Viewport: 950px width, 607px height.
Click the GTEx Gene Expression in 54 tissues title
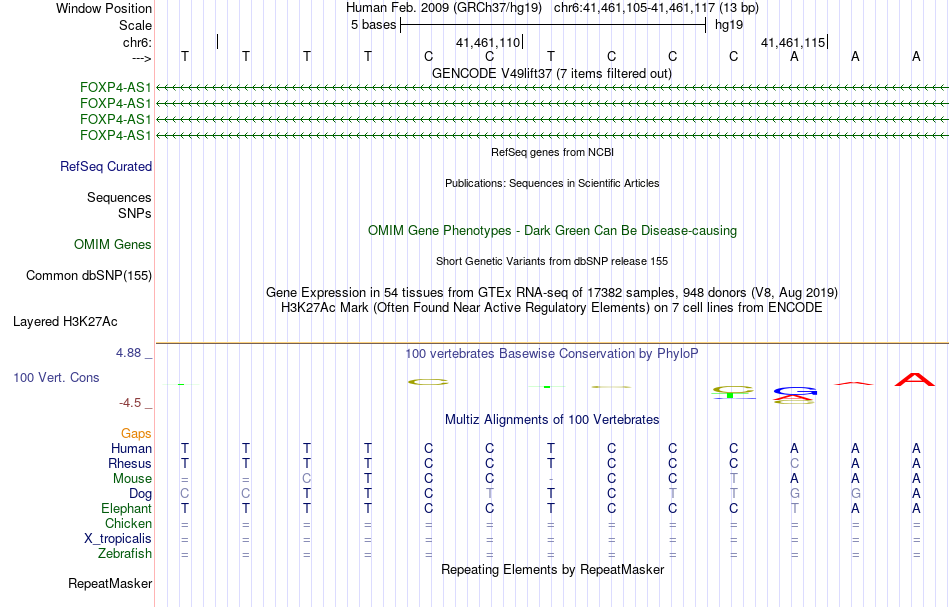click(x=552, y=293)
